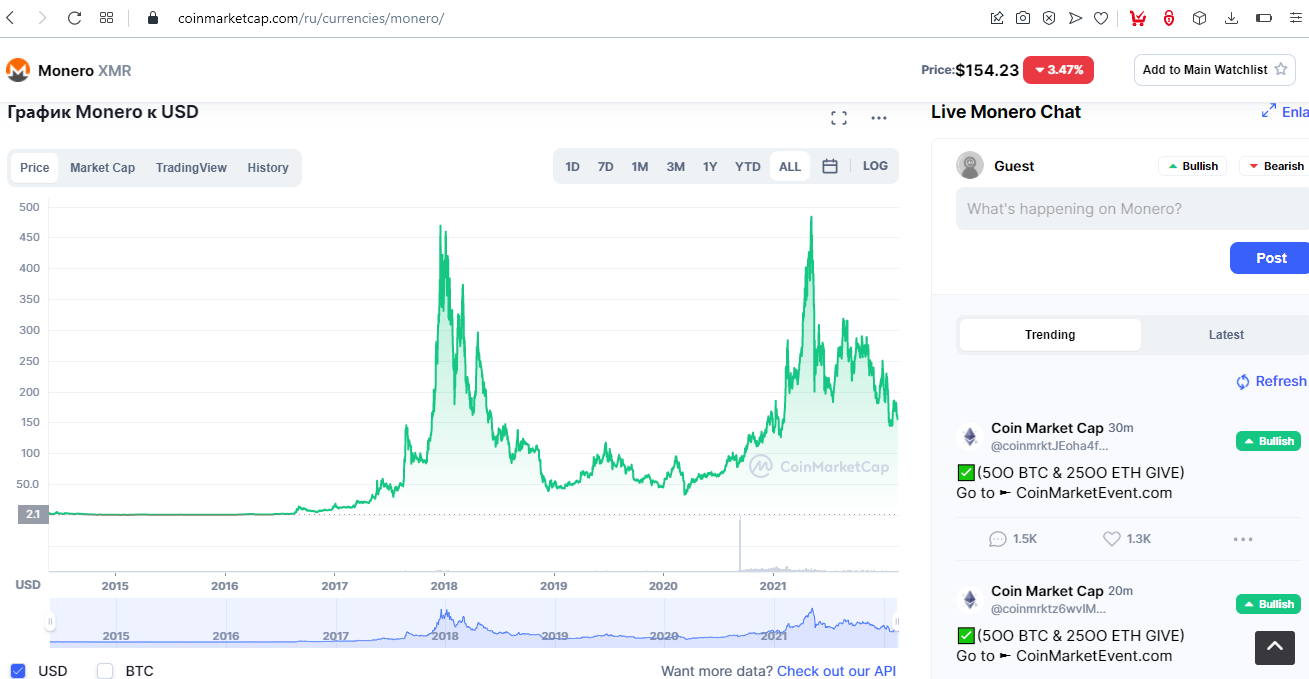Set chart range to 1M
1309x679 pixels.
(640, 167)
